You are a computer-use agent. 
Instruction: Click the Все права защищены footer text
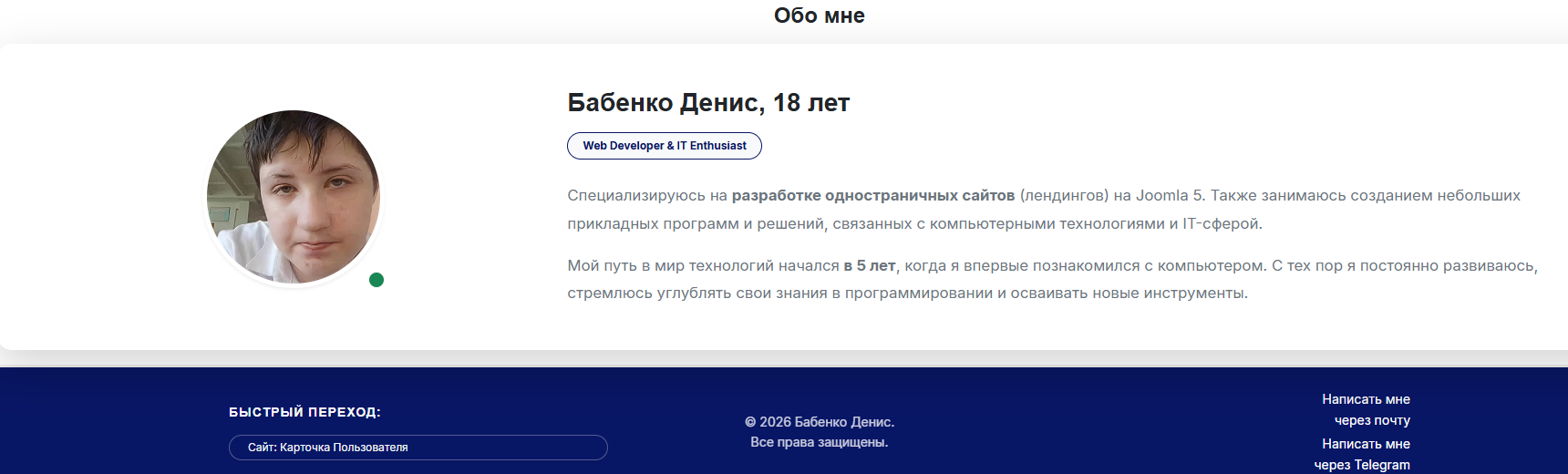pyautogui.click(x=820, y=442)
